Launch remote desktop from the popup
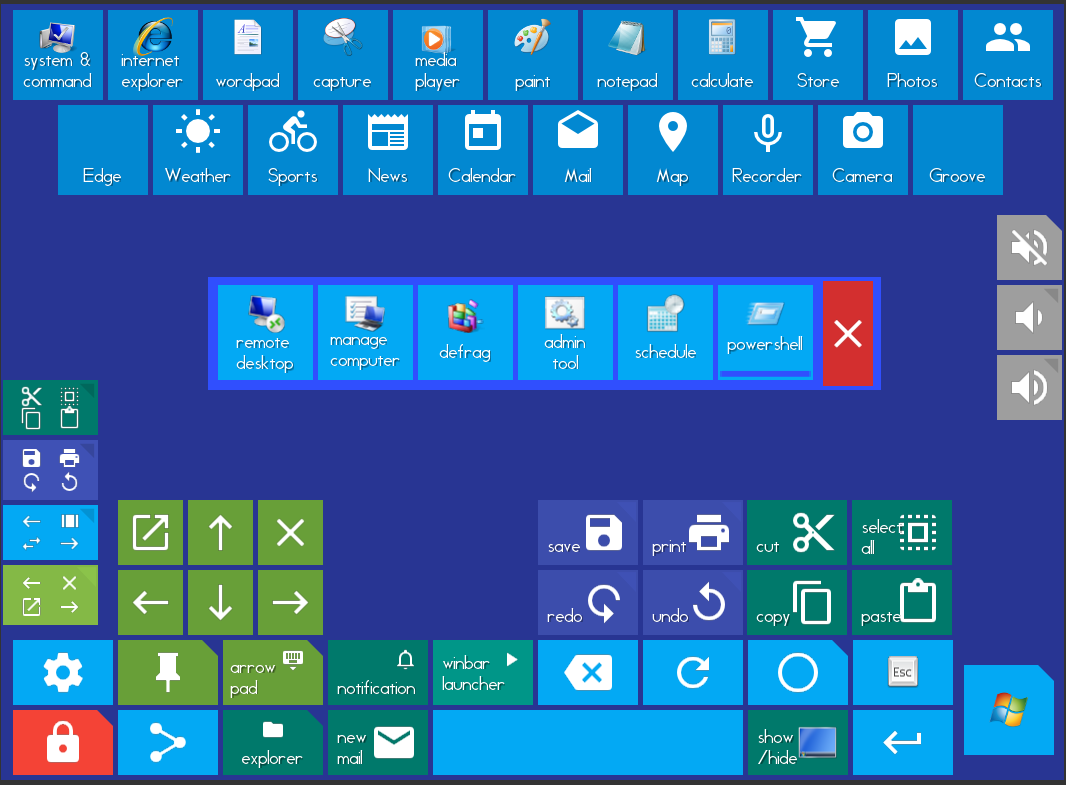 click(x=265, y=332)
